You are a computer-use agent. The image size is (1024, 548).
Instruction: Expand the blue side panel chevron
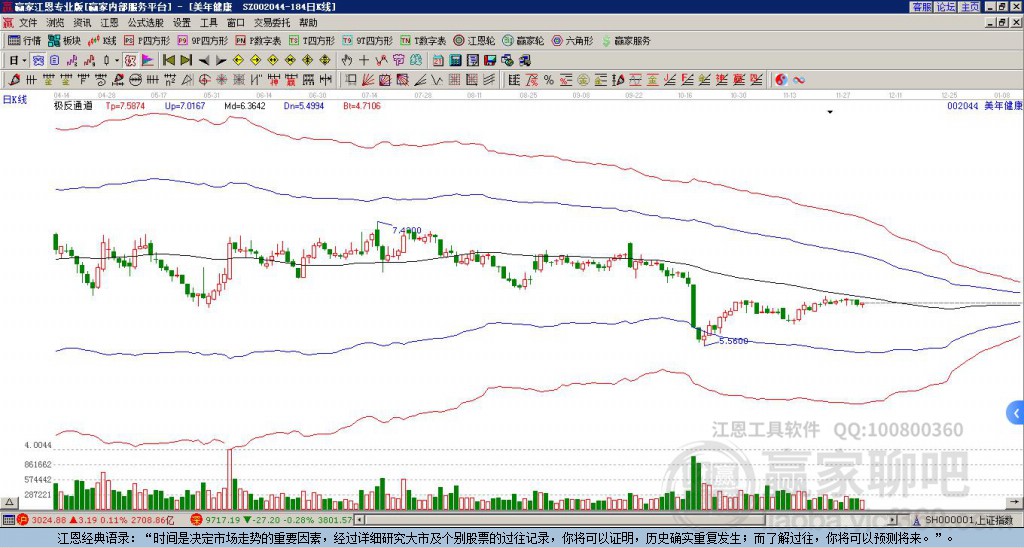(x=1016, y=413)
